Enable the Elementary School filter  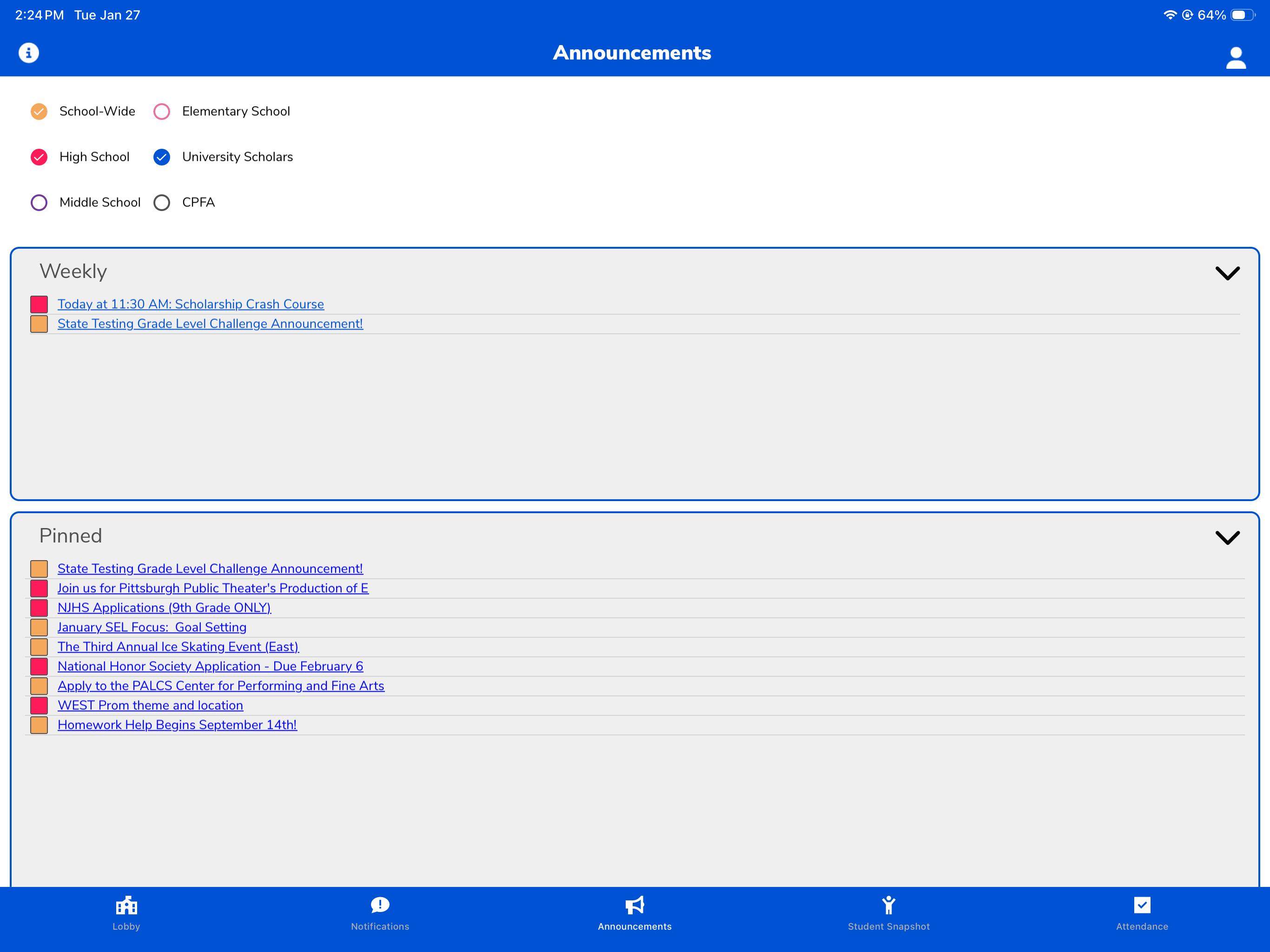tap(162, 112)
